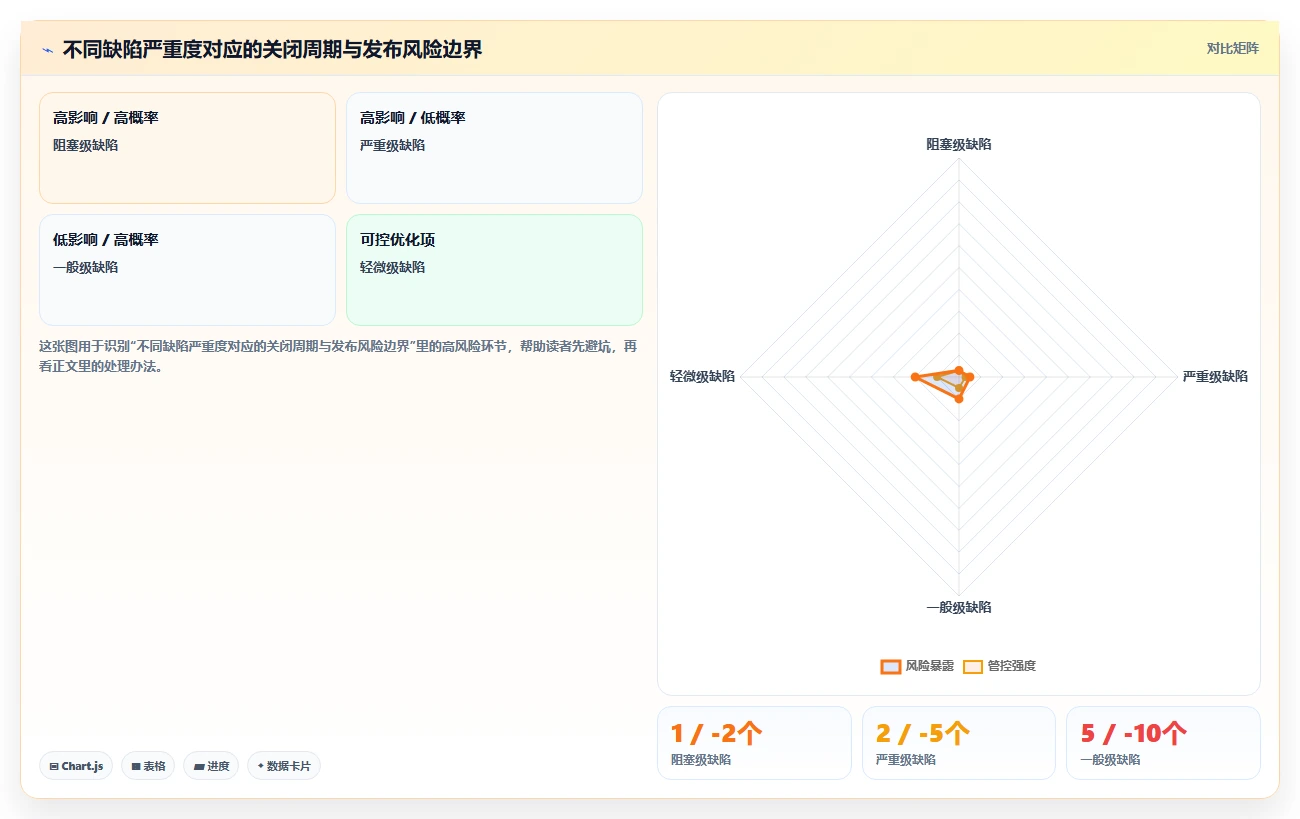Click the 严重级缺陷 radar axis label
1300x819 pixels.
(x=1215, y=376)
